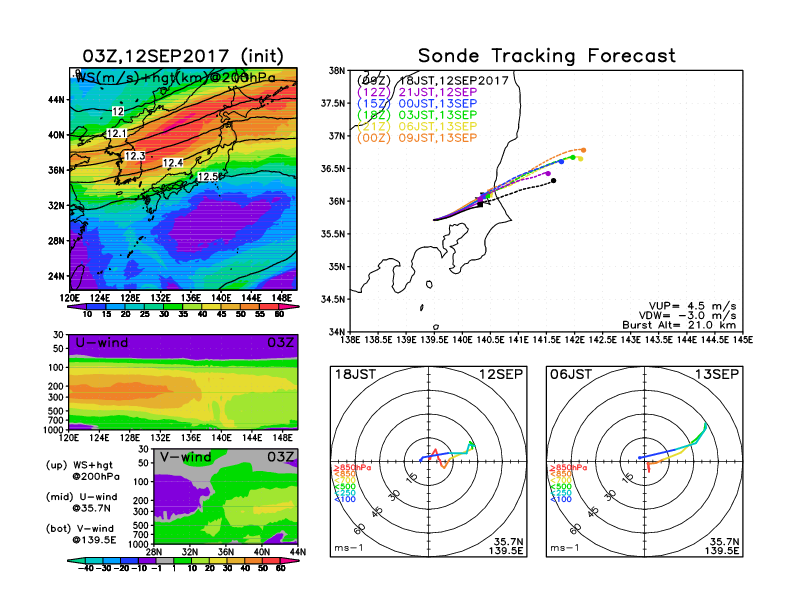Pick the grey swatch between -1 and 1
The image size is (792, 612).
(x=164, y=560)
